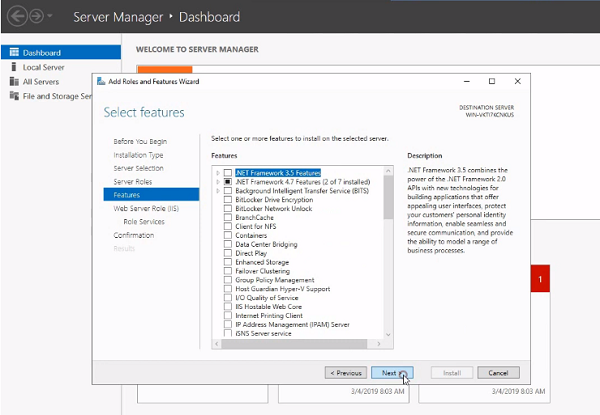Check I/O Quality of Service checkbox
This screenshot has width=600, height=415.
(x=228, y=298)
